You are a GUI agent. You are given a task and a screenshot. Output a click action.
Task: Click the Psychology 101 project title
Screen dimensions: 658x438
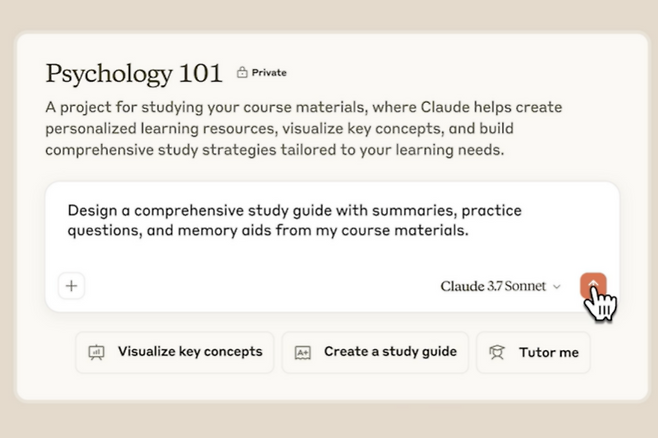[x=134, y=74]
